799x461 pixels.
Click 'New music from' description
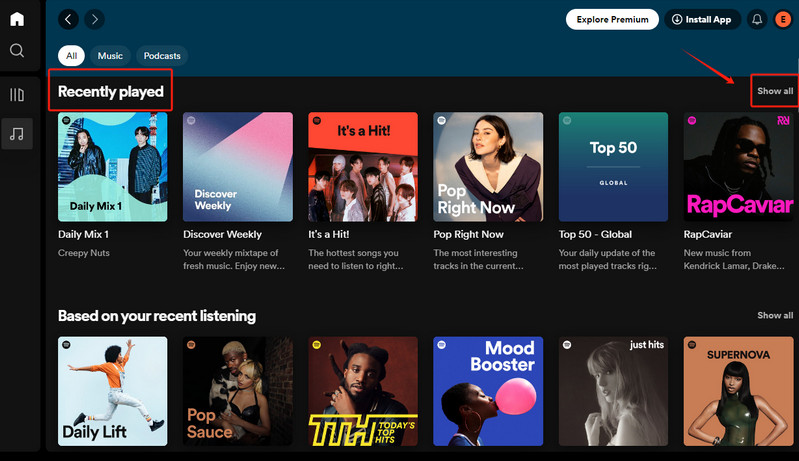pos(717,253)
